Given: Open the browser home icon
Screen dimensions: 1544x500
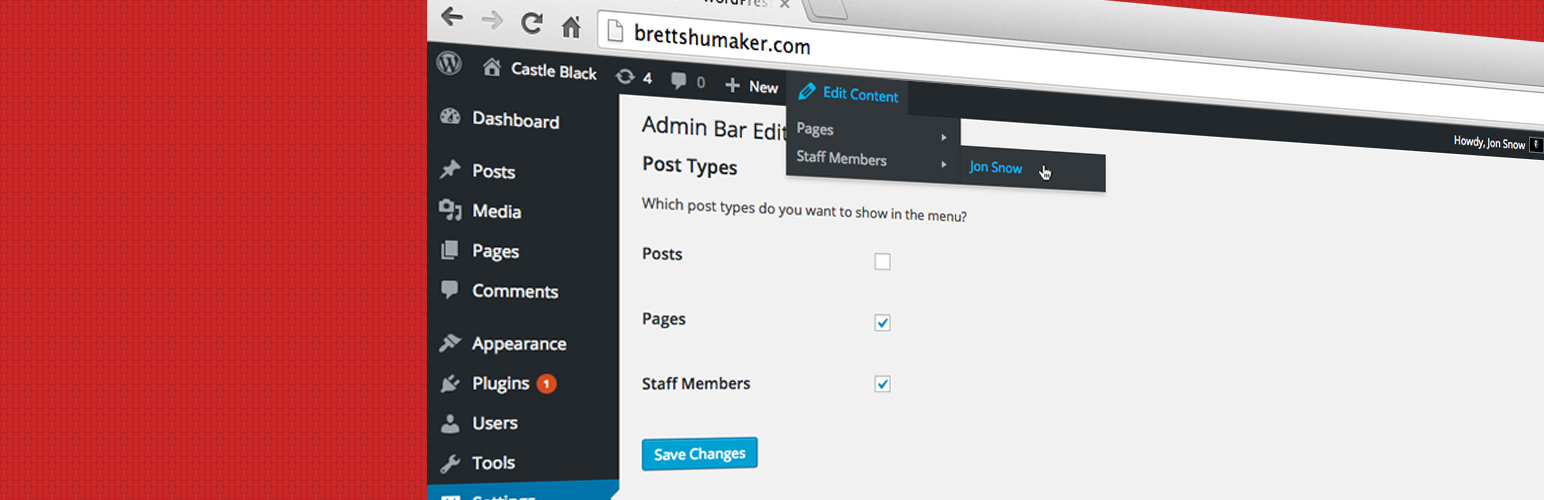Looking at the screenshot, I should coord(571,26).
